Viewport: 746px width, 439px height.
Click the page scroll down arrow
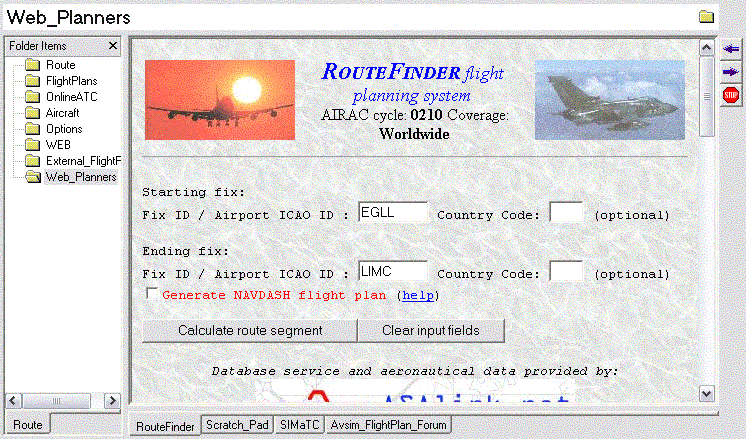click(x=707, y=393)
